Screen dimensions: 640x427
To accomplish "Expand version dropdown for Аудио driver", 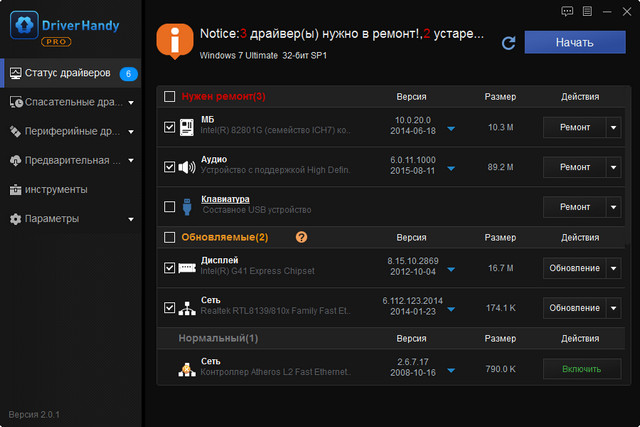I will [450, 168].
